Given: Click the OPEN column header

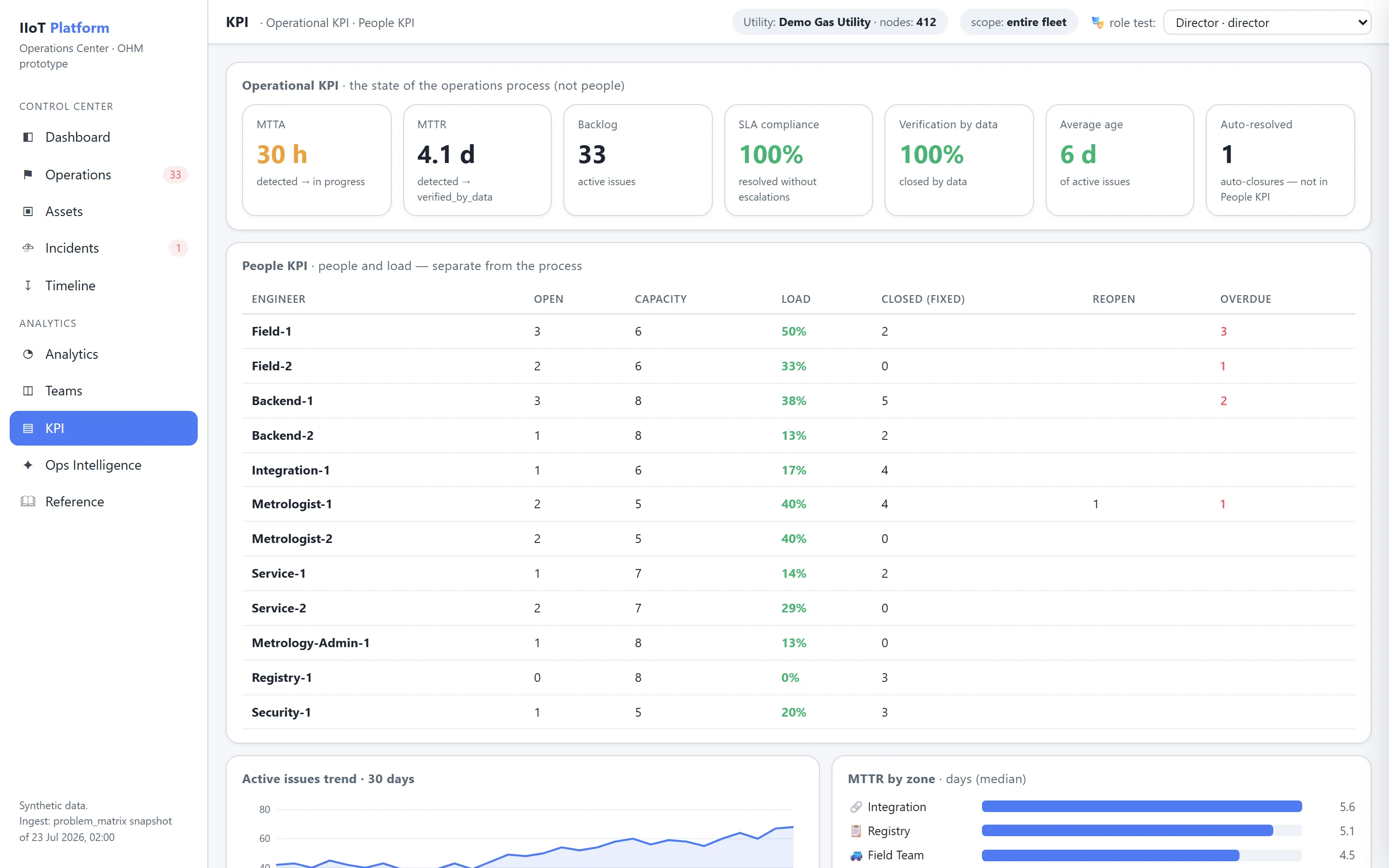Looking at the screenshot, I should click(x=549, y=299).
